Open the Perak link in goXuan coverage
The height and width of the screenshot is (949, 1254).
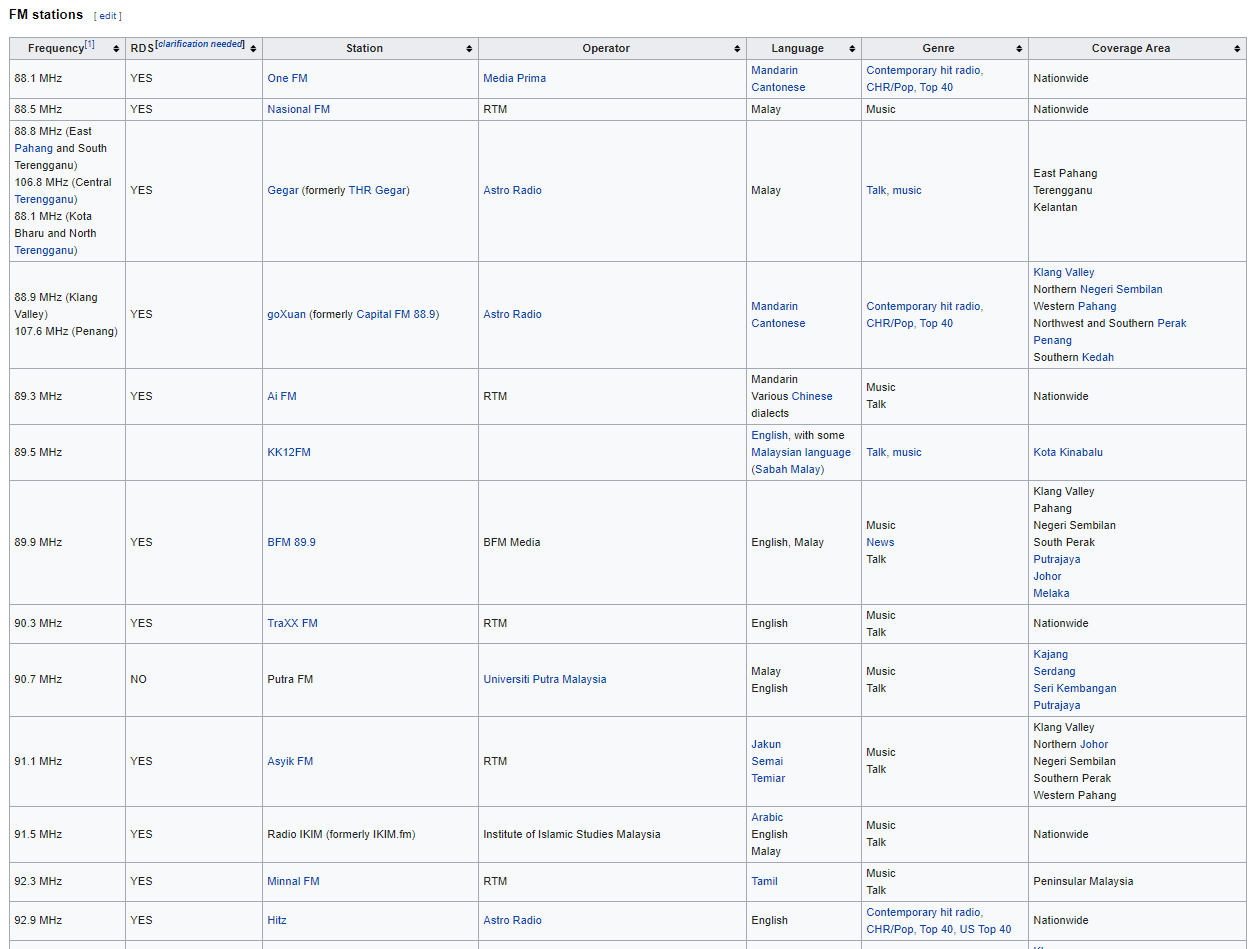[1172, 324]
